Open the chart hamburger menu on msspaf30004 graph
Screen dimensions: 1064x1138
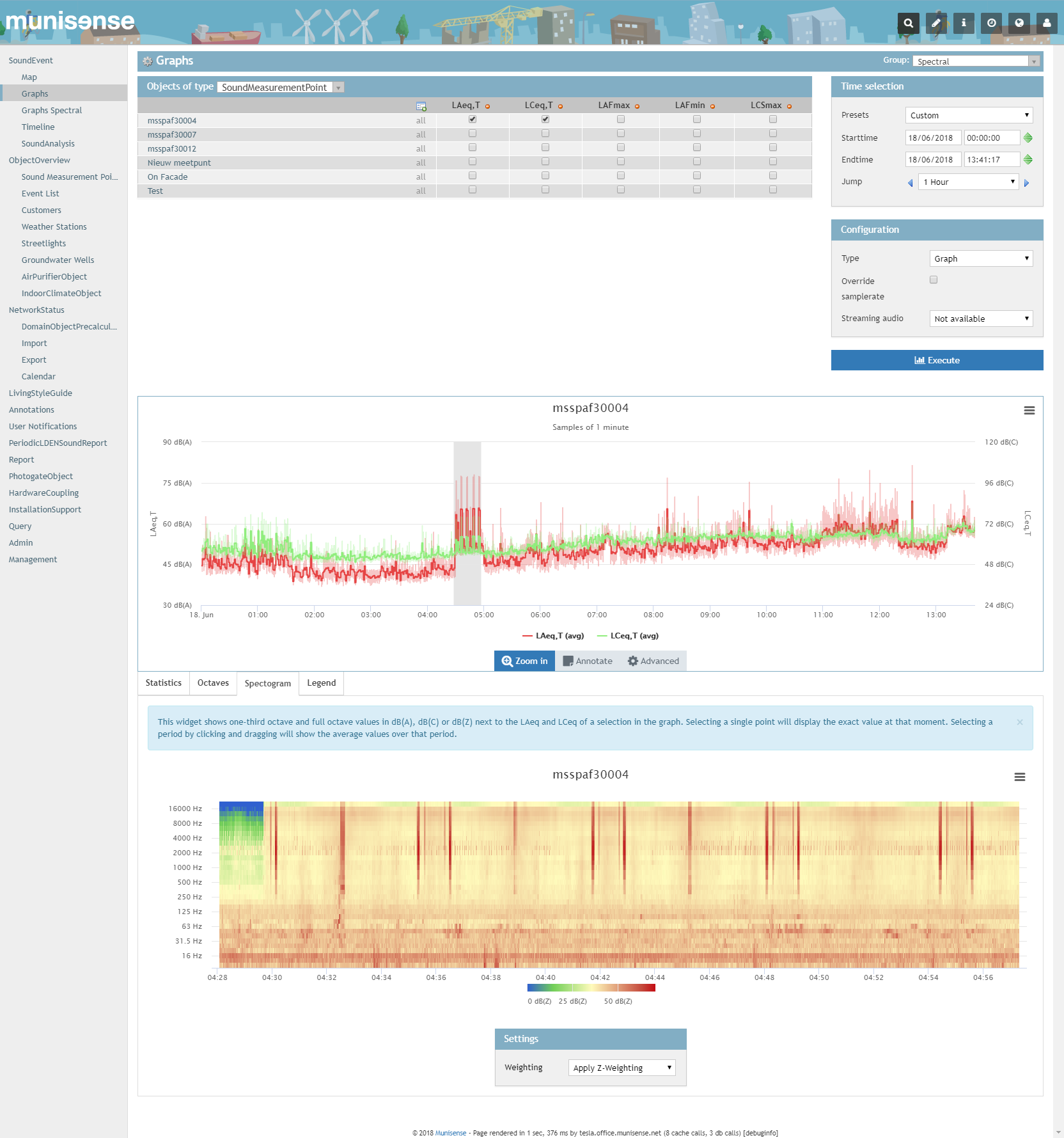point(1029,411)
